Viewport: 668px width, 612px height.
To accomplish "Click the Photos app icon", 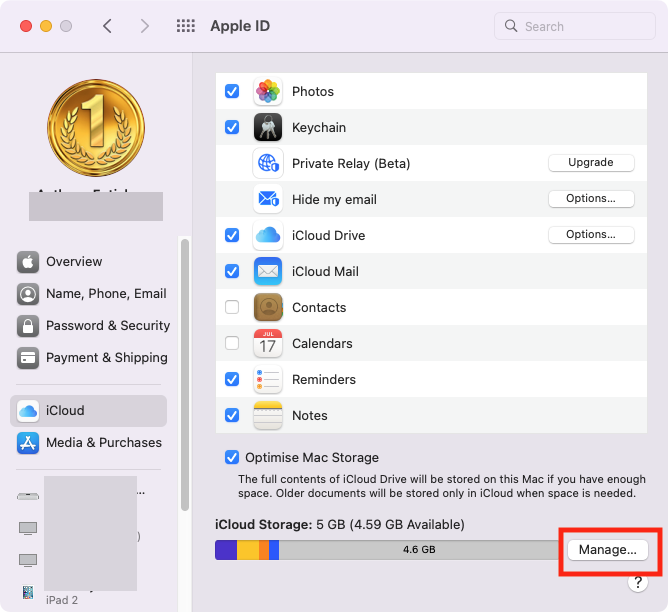I will point(268,91).
